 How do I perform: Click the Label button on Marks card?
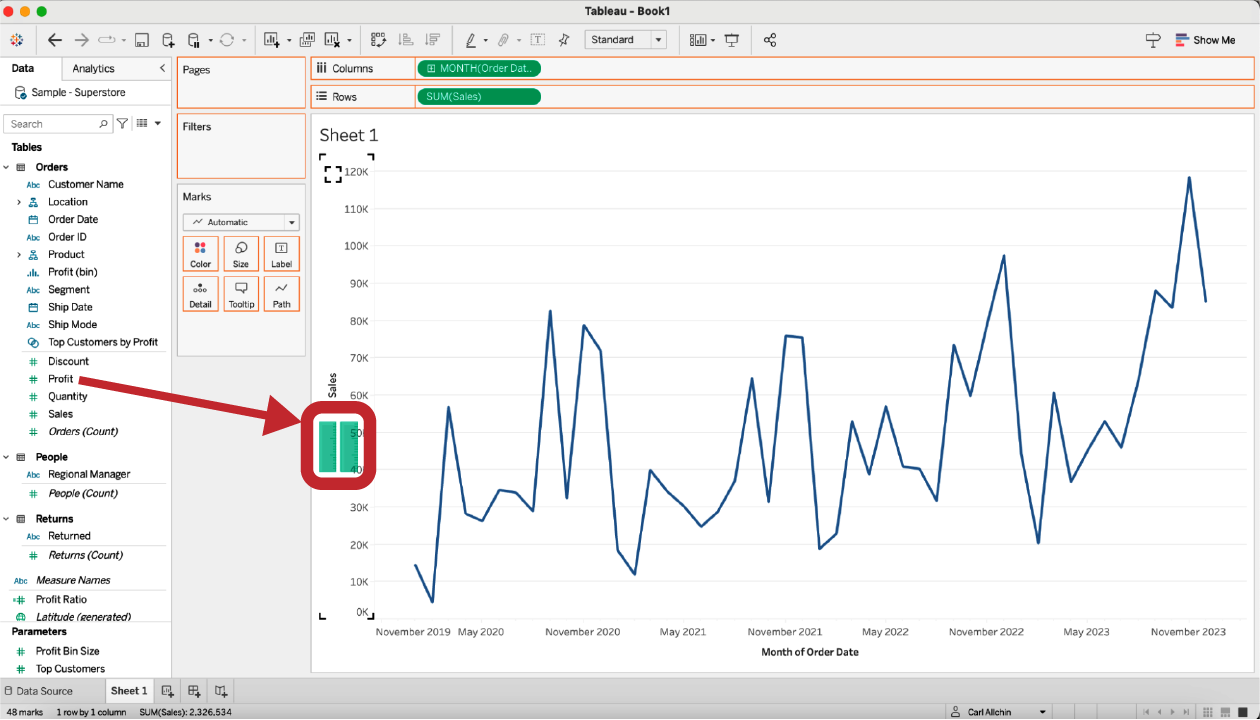click(x=281, y=254)
